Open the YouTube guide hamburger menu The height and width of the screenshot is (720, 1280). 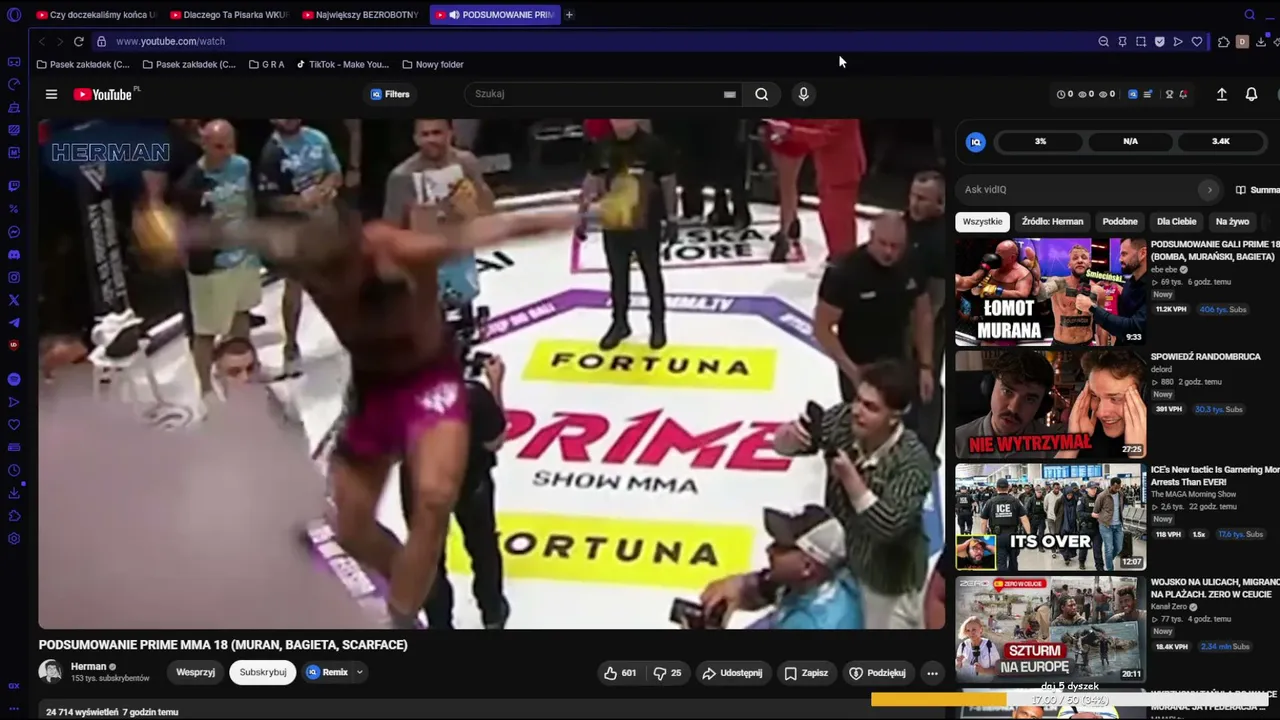click(51, 94)
